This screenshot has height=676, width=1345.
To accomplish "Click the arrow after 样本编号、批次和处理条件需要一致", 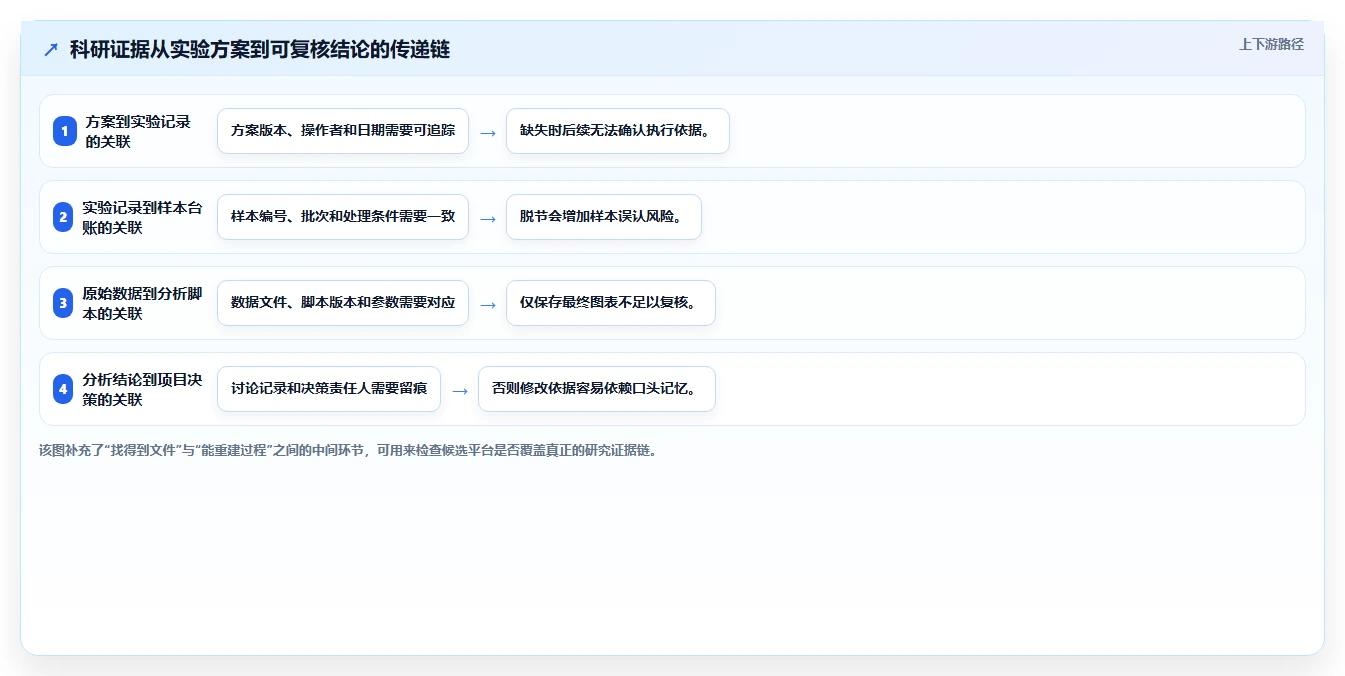I will (x=488, y=218).
